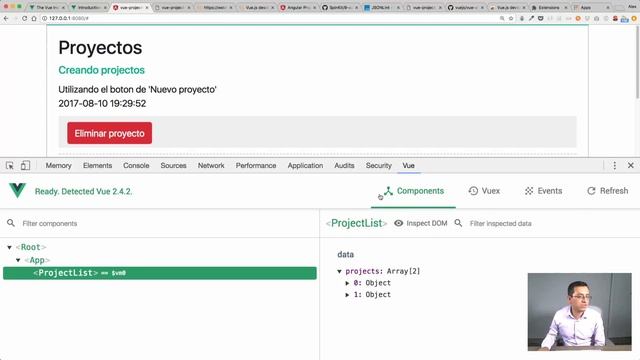Open the Memory devtools tab
Screen dimensions: 640x360
pos(58,165)
